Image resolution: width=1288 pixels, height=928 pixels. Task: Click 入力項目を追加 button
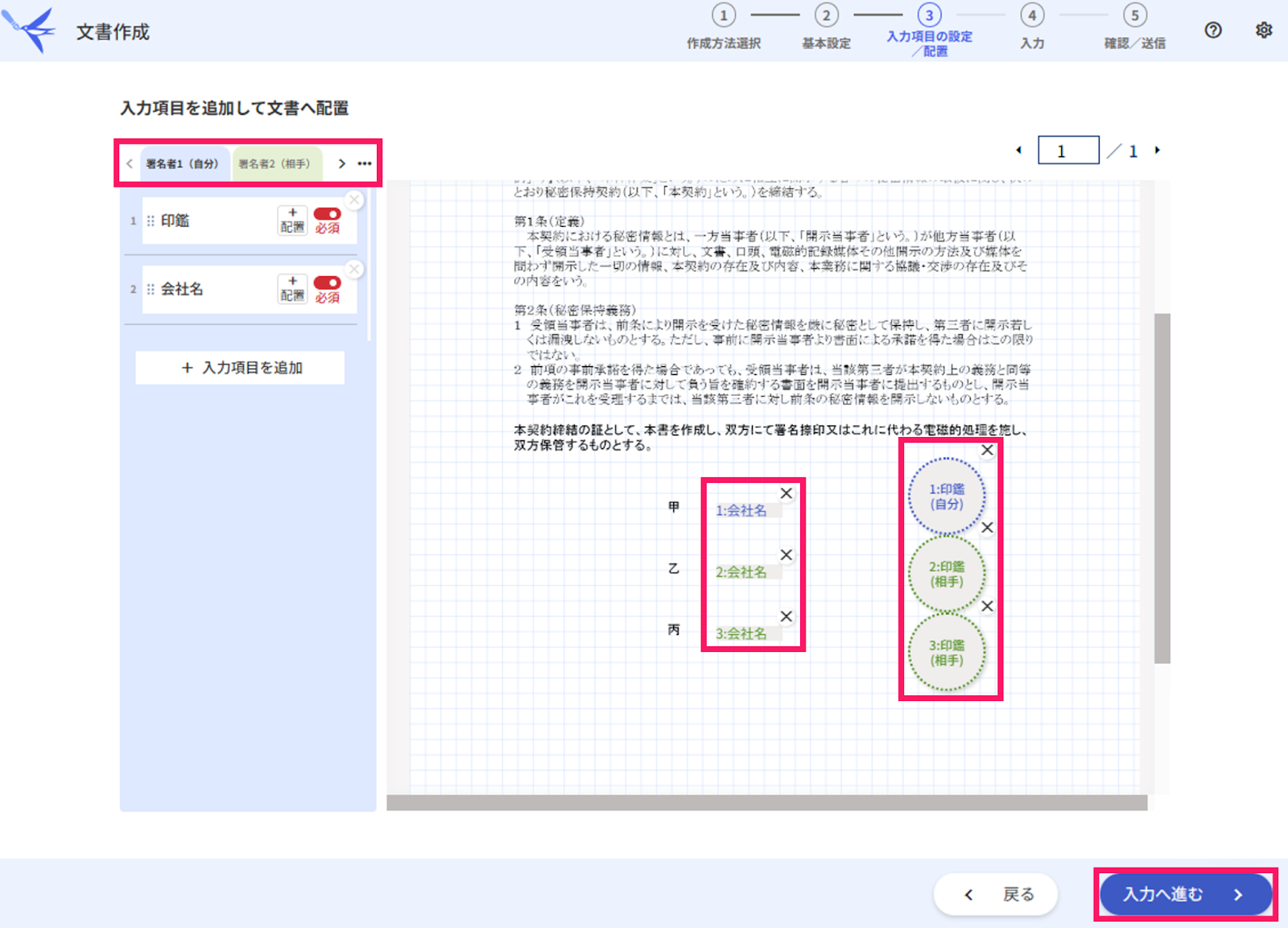point(240,368)
